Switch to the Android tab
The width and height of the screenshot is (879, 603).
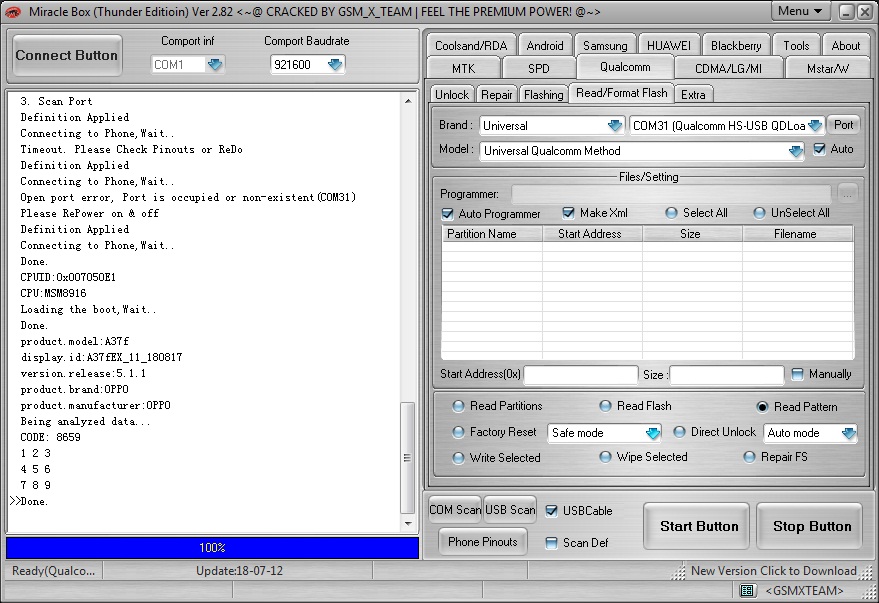545,45
